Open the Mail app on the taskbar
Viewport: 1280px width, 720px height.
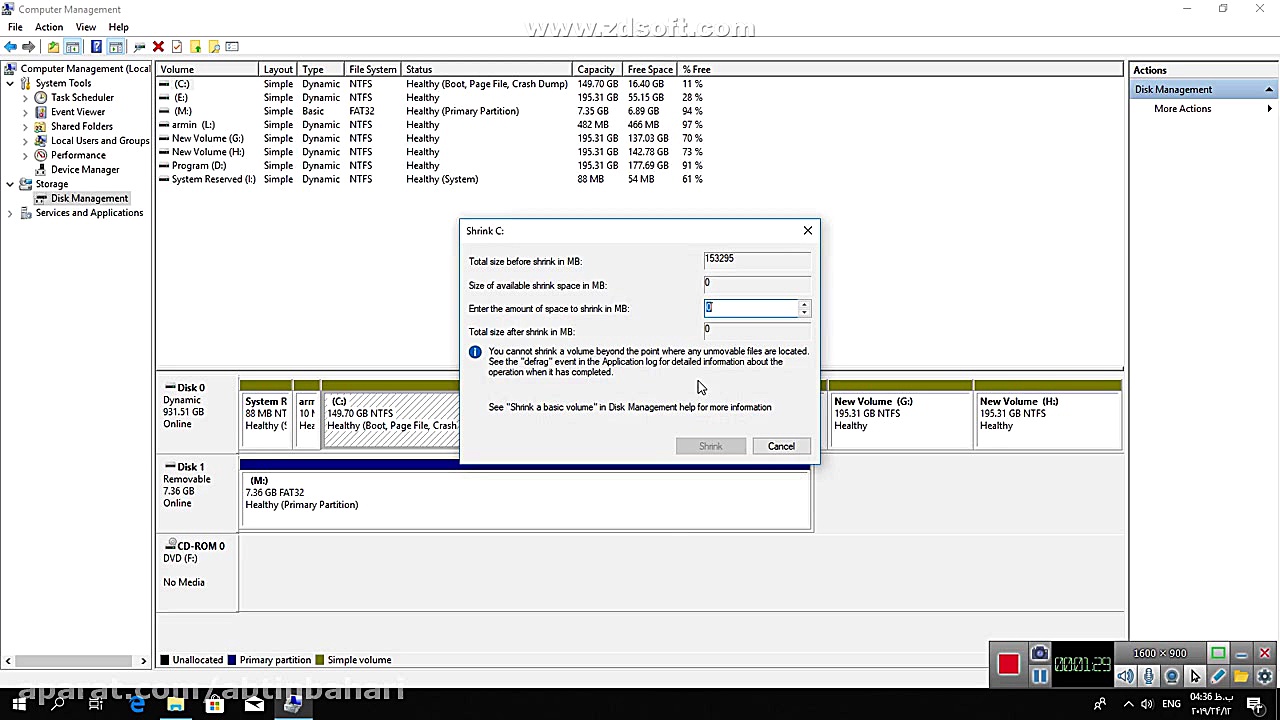254,705
